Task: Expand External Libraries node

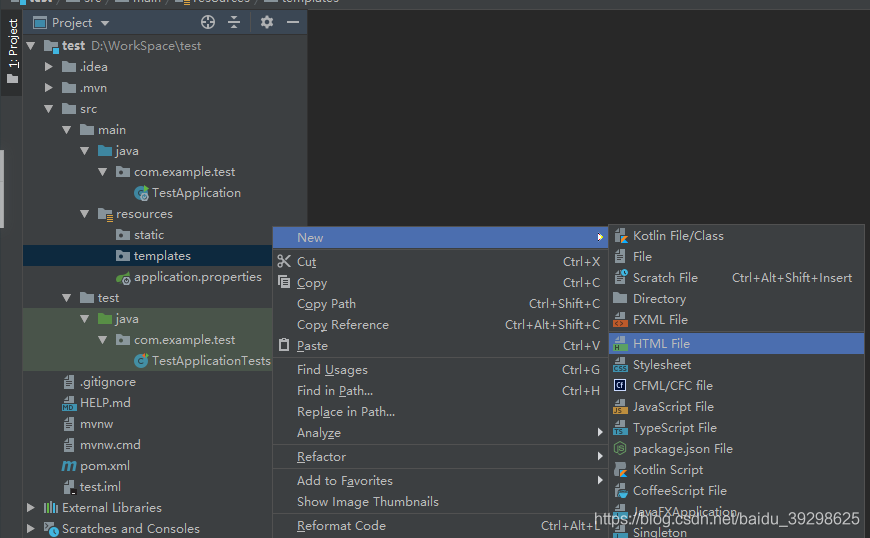Action: tap(31, 508)
